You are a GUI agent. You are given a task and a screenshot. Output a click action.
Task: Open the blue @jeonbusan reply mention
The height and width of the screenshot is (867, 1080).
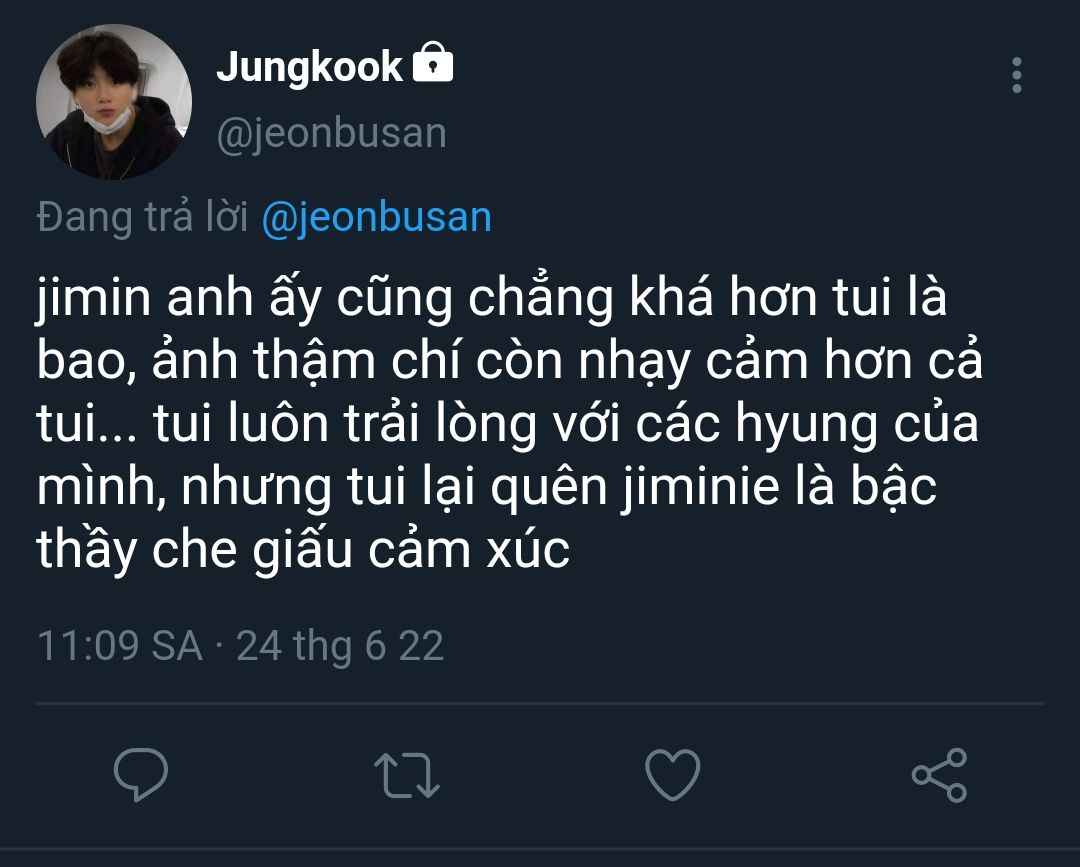[376, 217]
